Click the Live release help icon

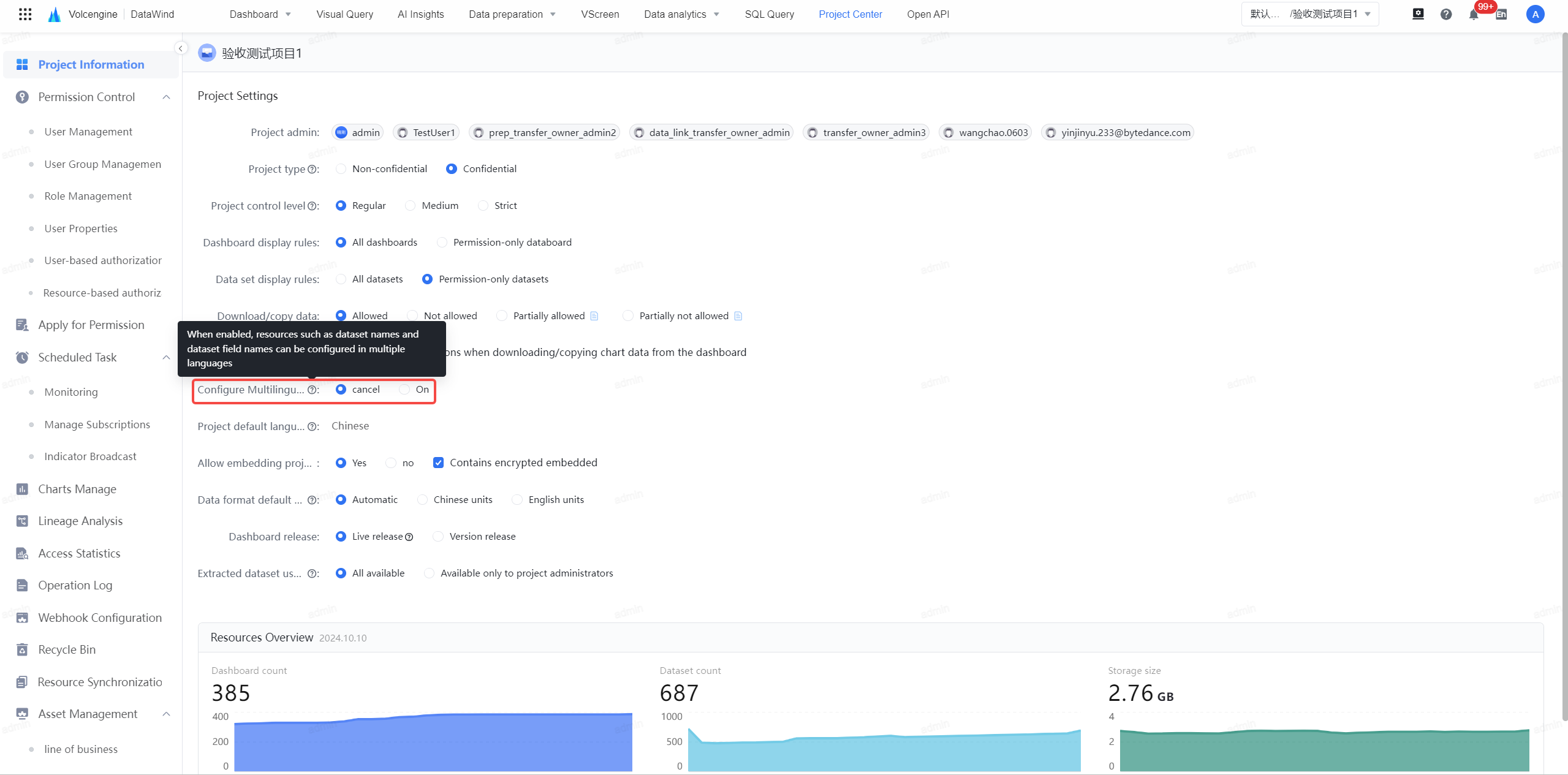tap(409, 537)
